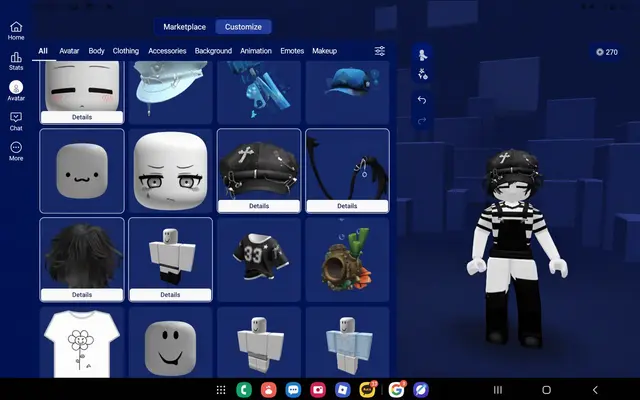
Task: Redo the avatar change
Action: click(422, 120)
